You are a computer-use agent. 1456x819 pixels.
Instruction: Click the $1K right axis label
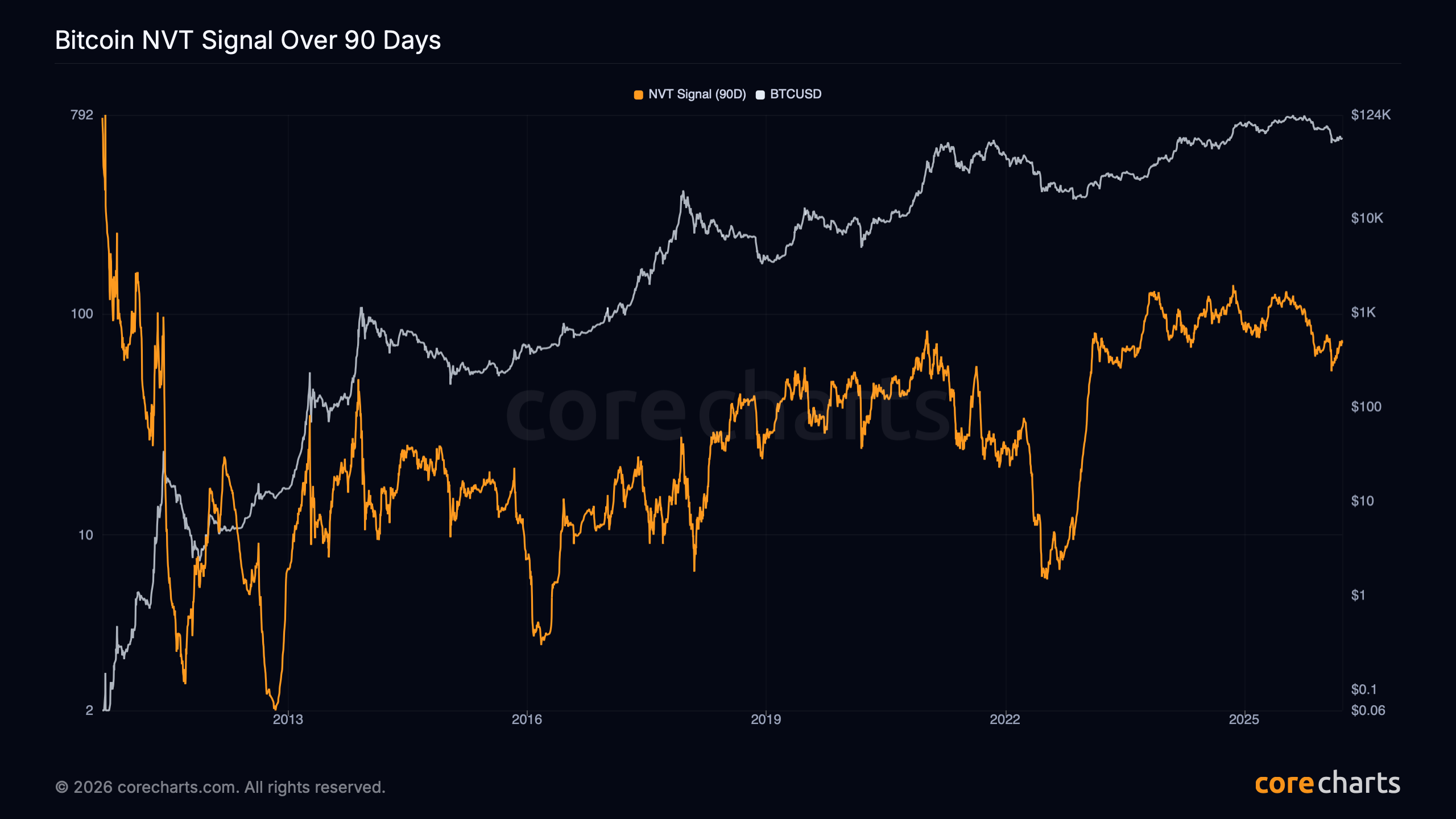(x=1363, y=313)
